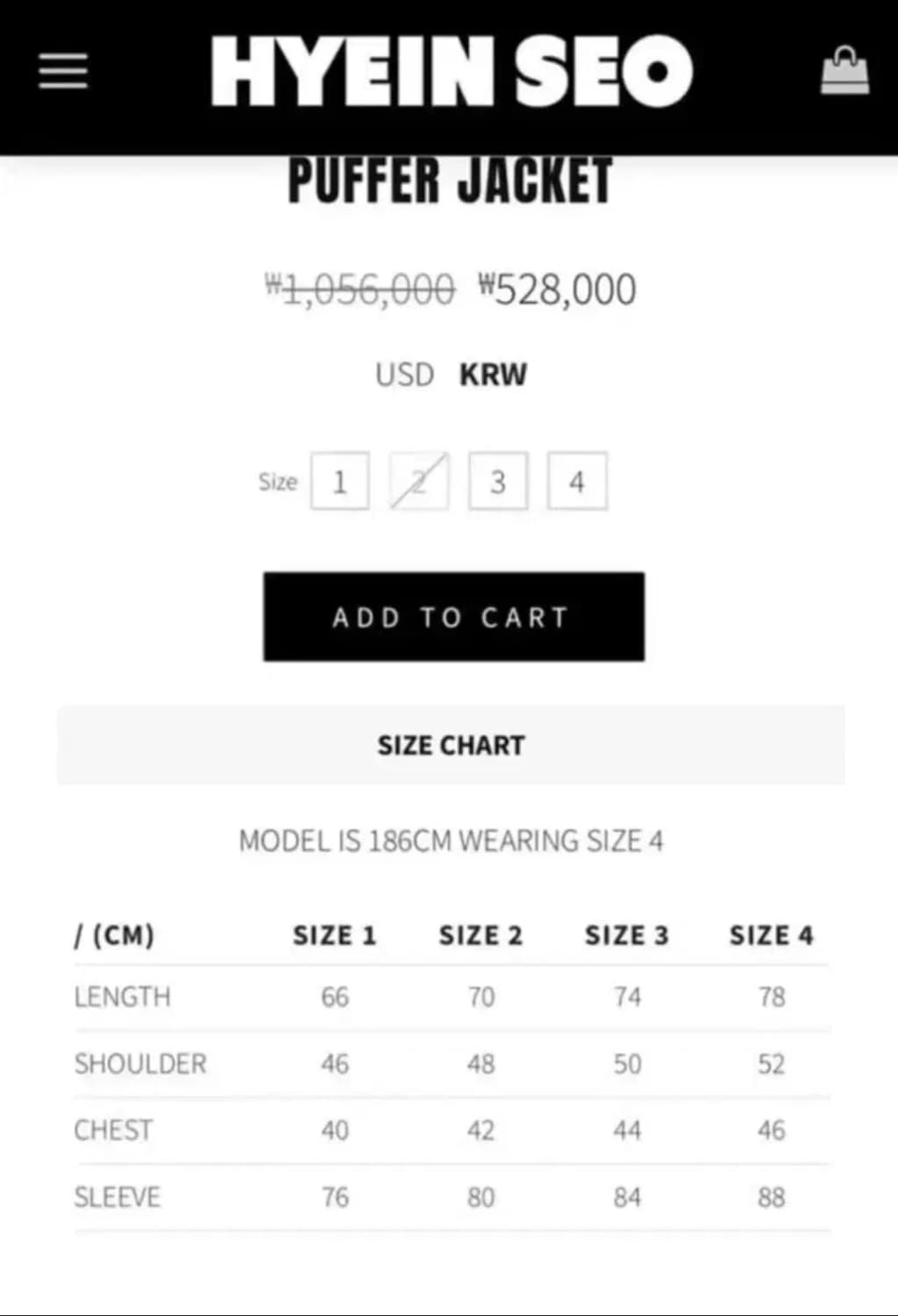898x1316 pixels.
Task: Click the Puffer Jacket product title
Action: [451, 182]
